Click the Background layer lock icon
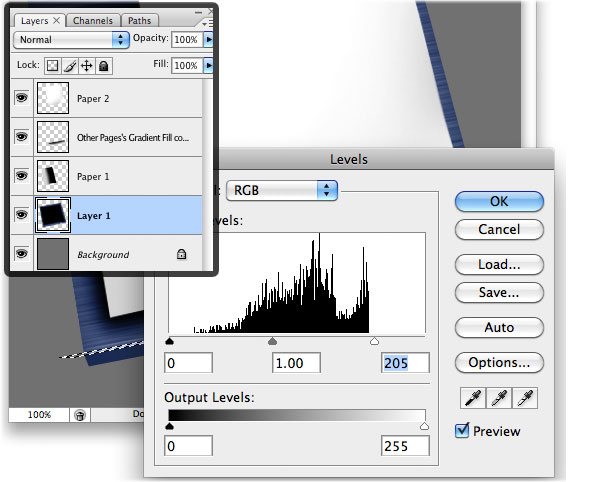The width and height of the screenshot is (600, 482). 181,254
